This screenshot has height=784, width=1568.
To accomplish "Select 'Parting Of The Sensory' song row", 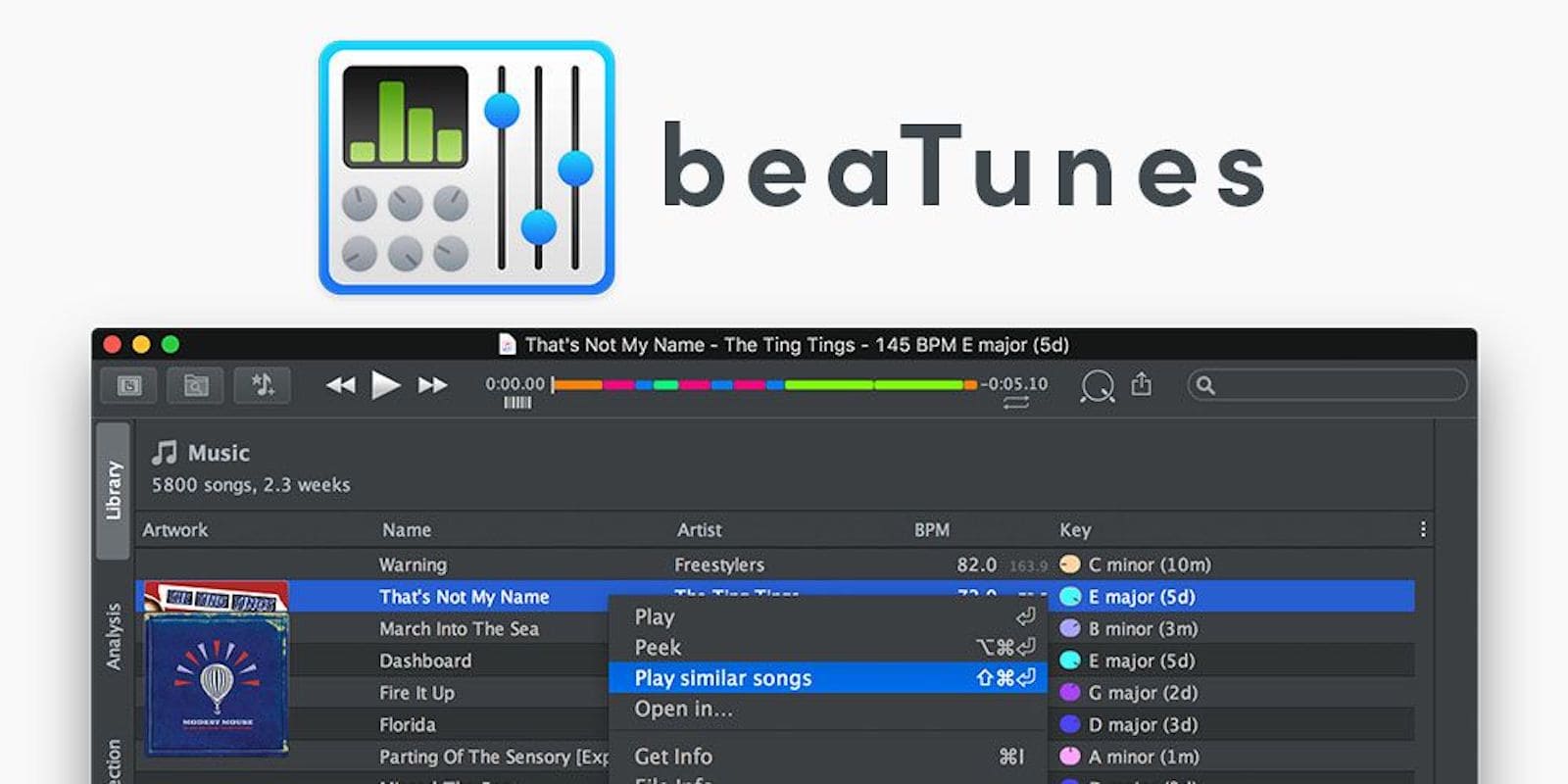I will (494, 757).
